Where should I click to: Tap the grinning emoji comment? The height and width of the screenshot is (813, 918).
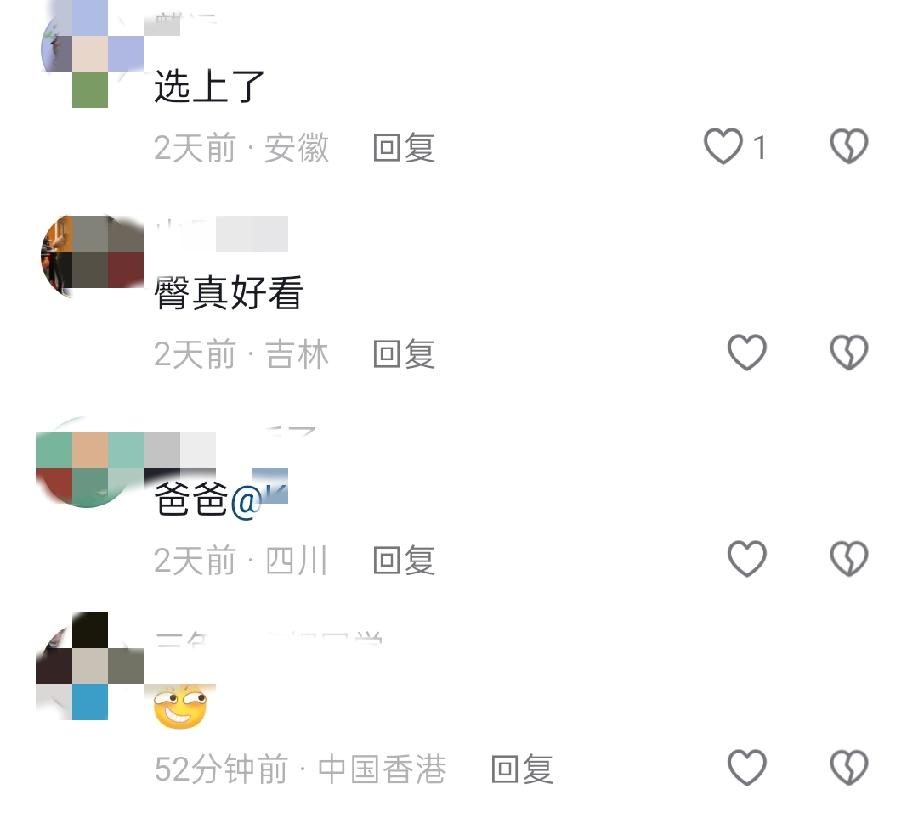[180, 707]
